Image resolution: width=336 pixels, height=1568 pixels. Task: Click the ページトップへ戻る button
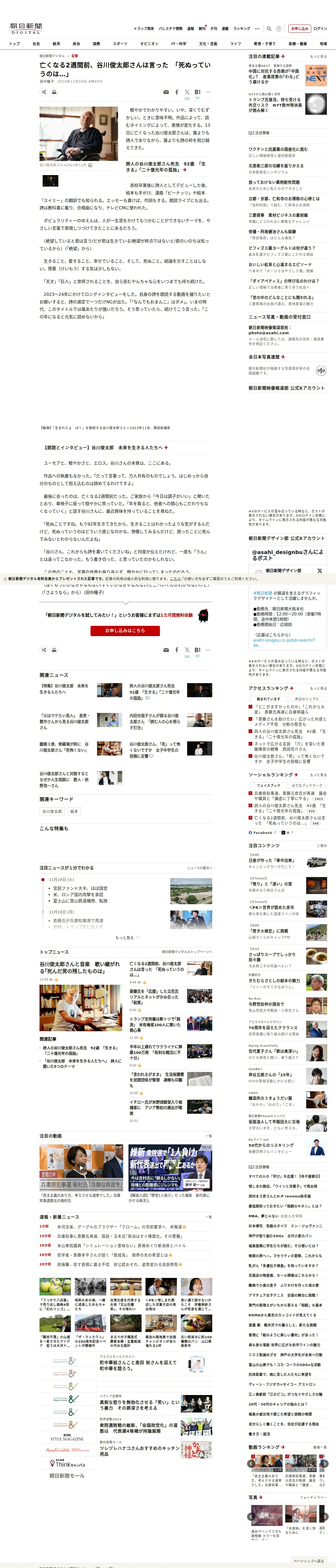tap(309, 1561)
